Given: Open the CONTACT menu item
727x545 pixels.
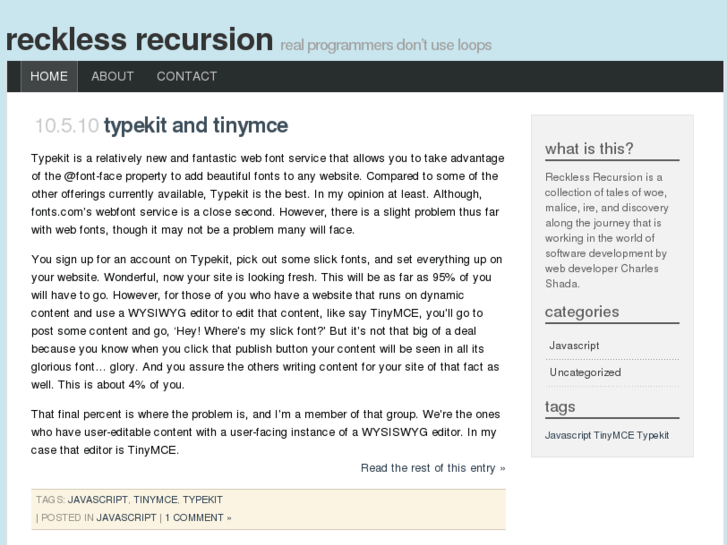Looking at the screenshot, I should point(187,76).
